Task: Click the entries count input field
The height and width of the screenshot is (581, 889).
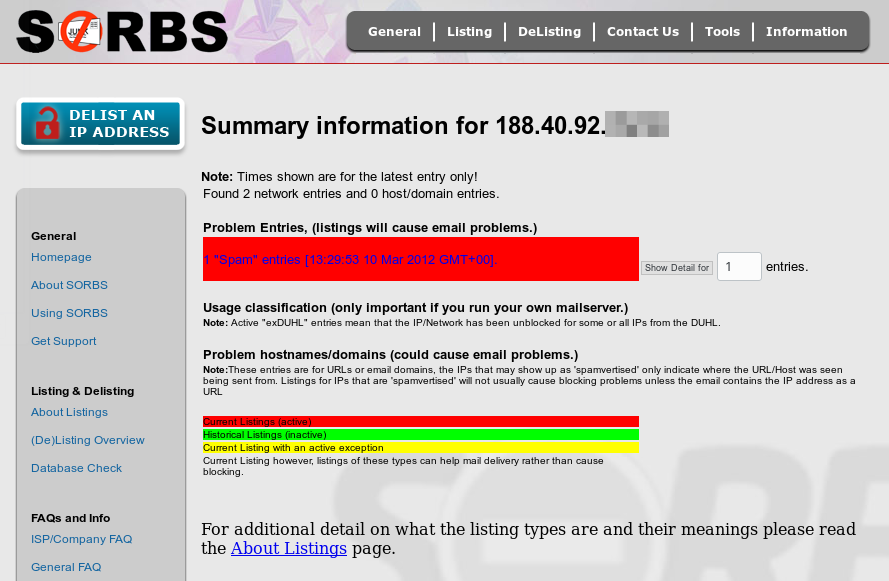Action: pos(739,266)
